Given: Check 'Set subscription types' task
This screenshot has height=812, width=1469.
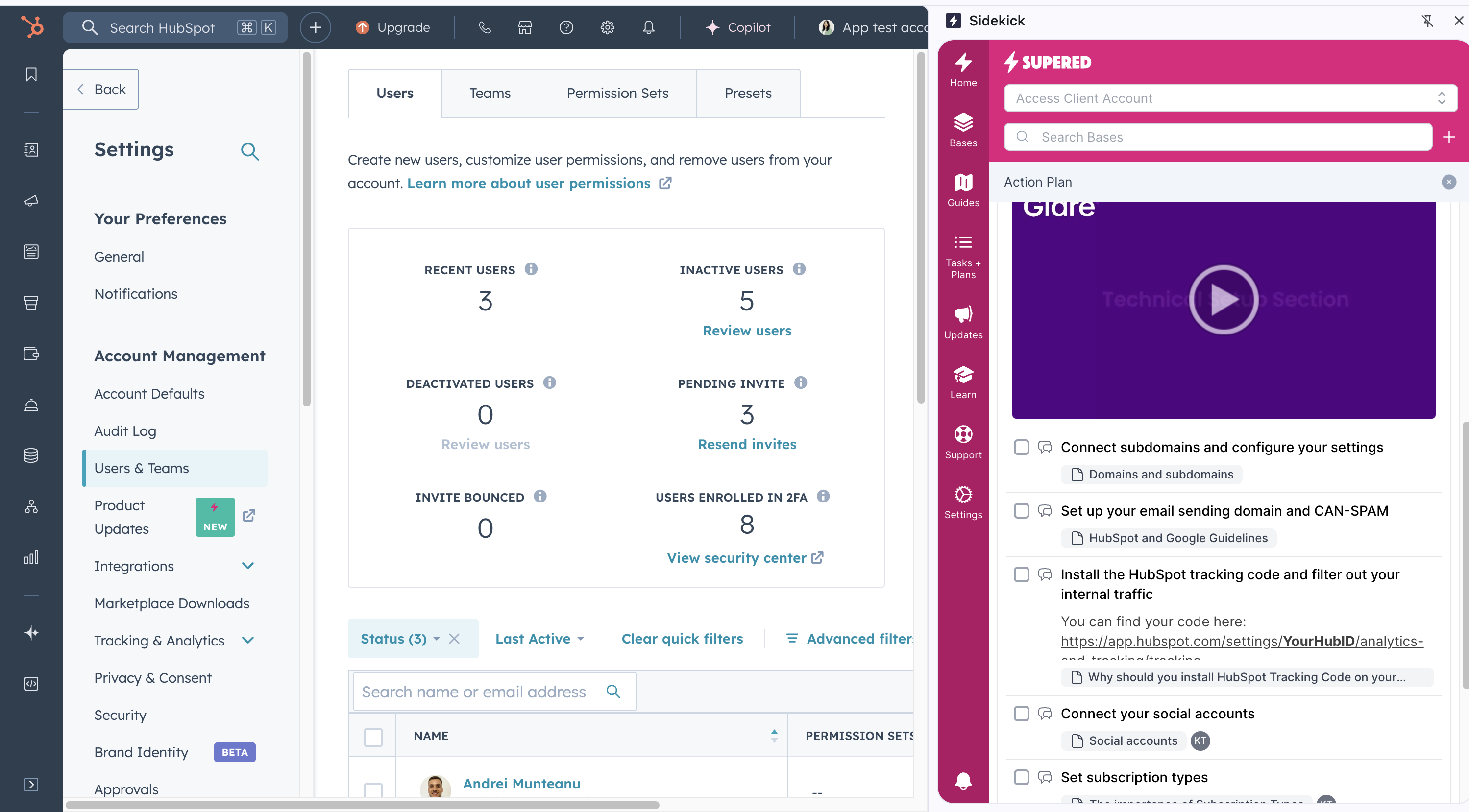Looking at the screenshot, I should (1021, 777).
